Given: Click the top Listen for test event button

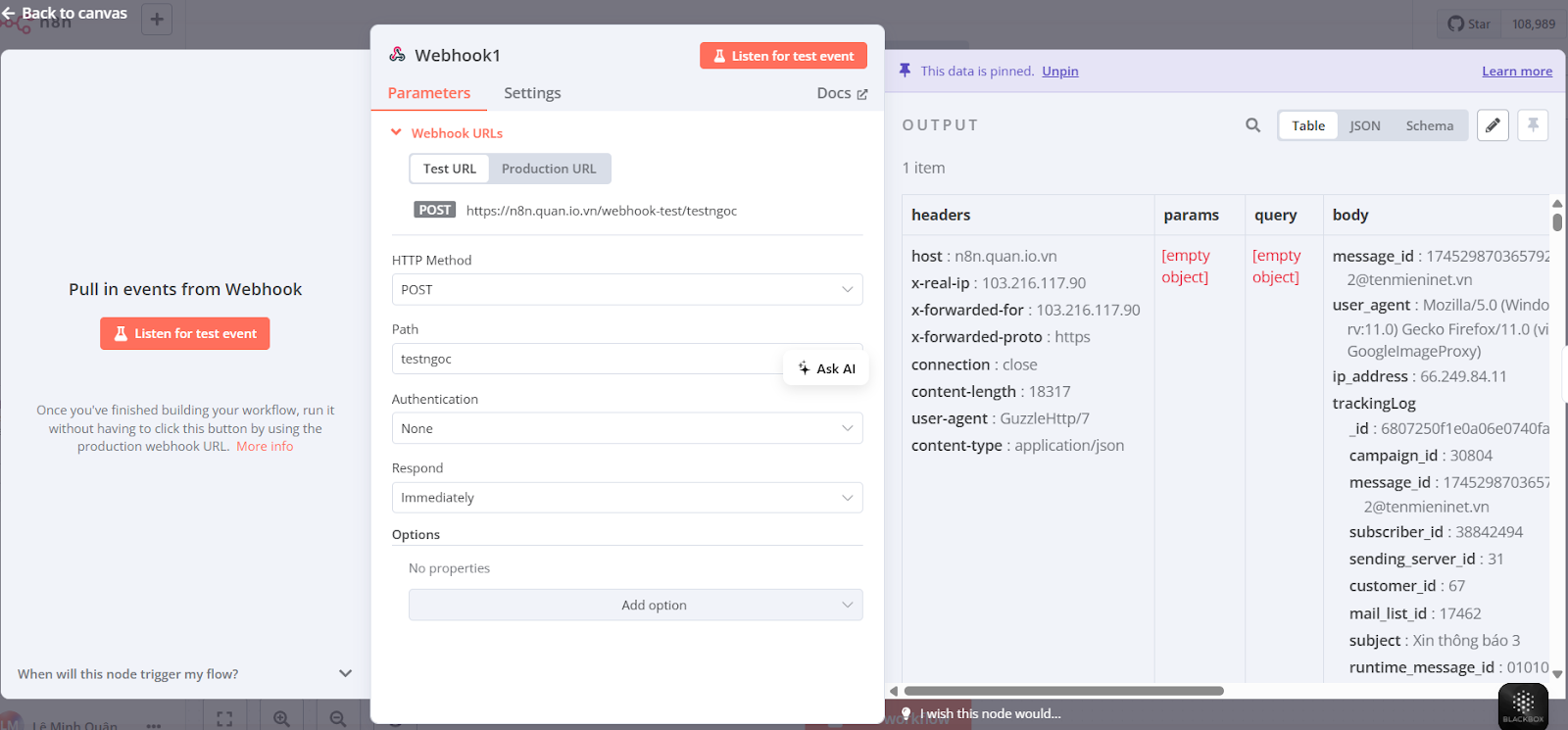Looking at the screenshot, I should tap(784, 56).
